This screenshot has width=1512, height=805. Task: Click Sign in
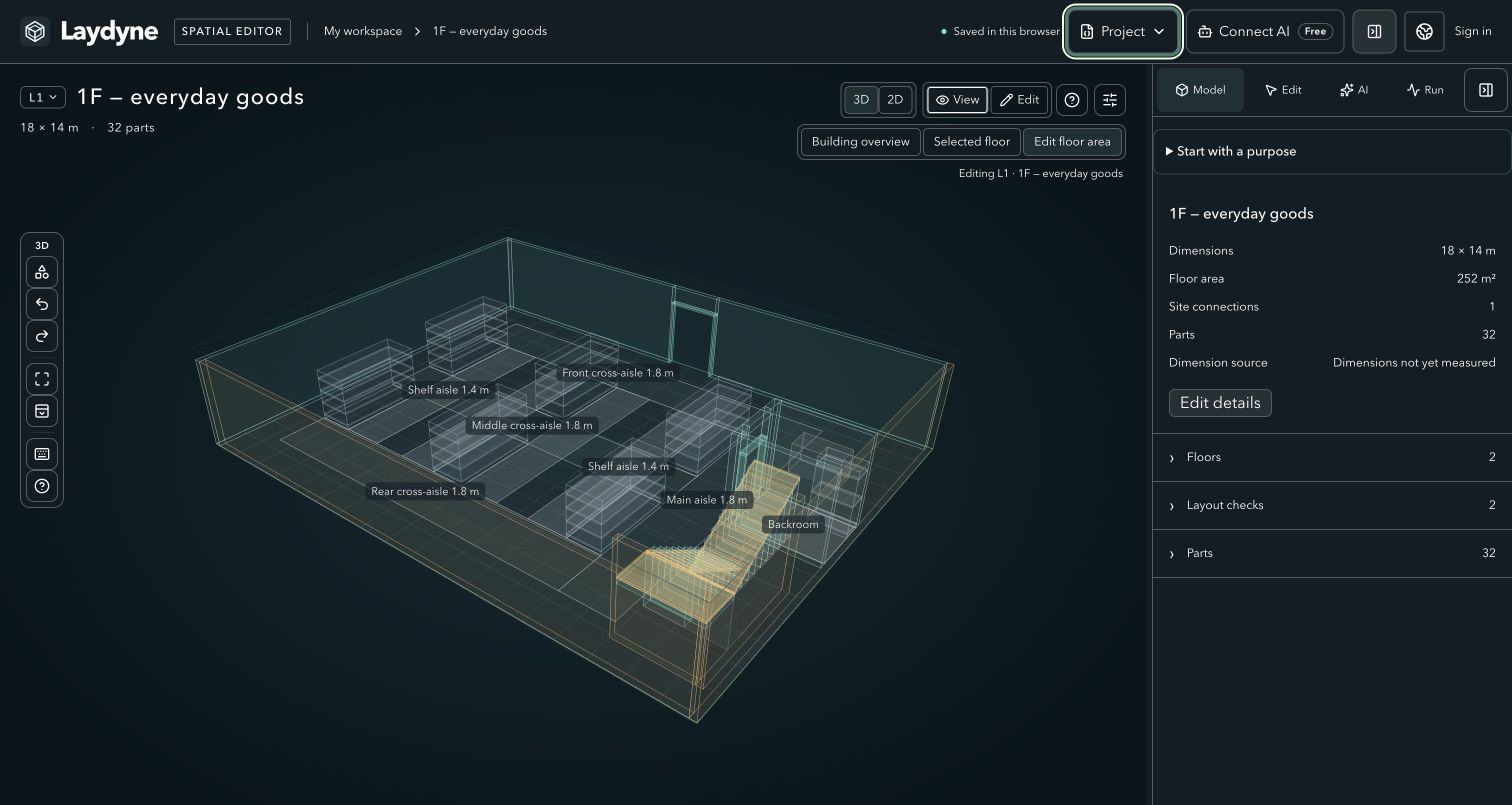(x=1473, y=32)
